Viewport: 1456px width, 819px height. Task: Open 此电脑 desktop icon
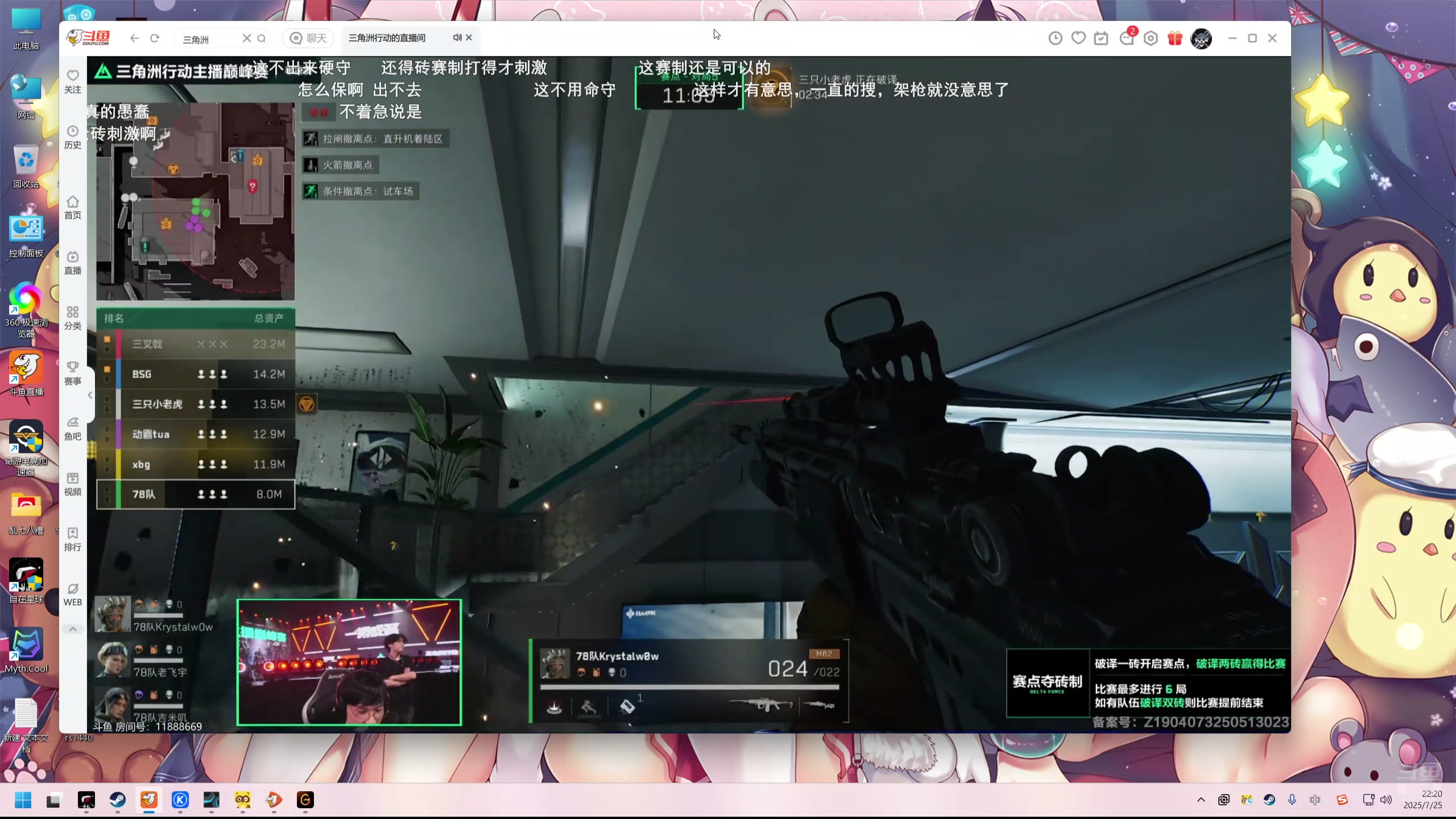coord(26,30)
